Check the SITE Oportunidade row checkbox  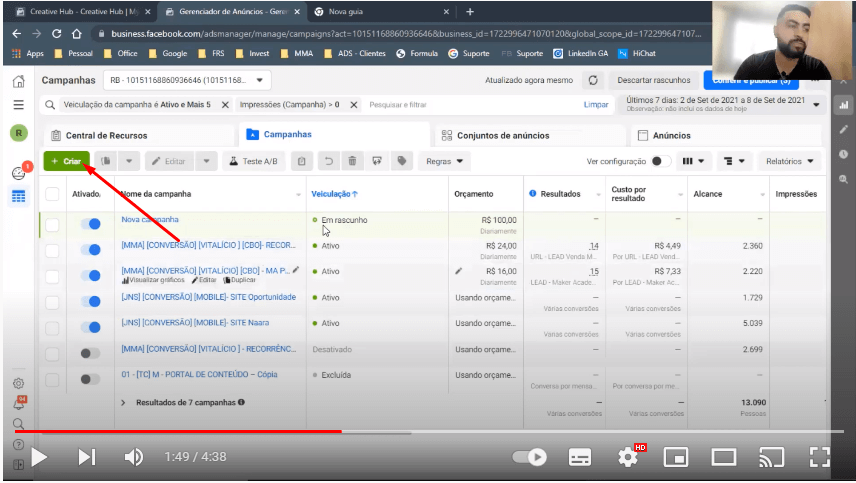pos(52,302)
